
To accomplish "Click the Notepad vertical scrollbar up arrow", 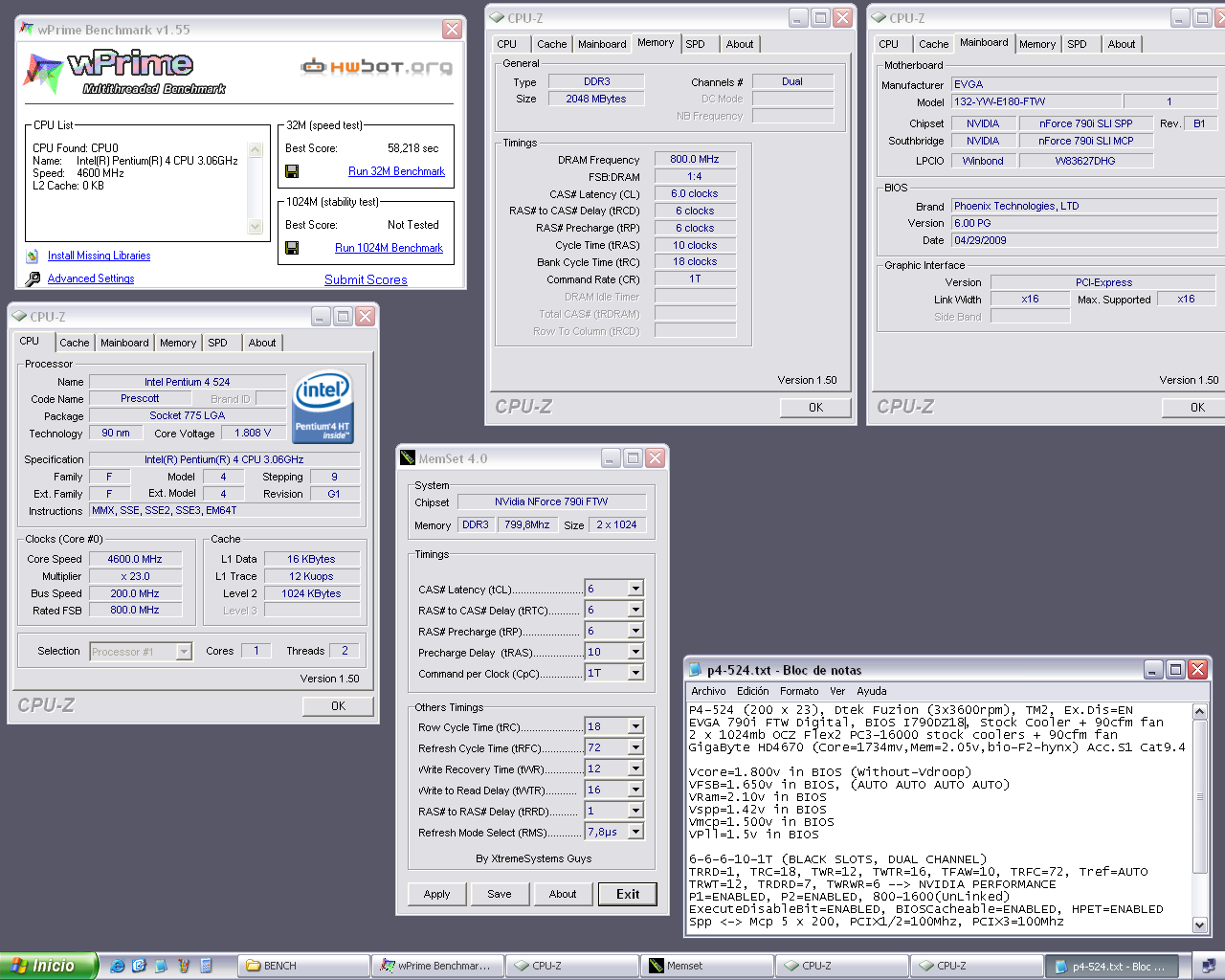I will 1200,711.
